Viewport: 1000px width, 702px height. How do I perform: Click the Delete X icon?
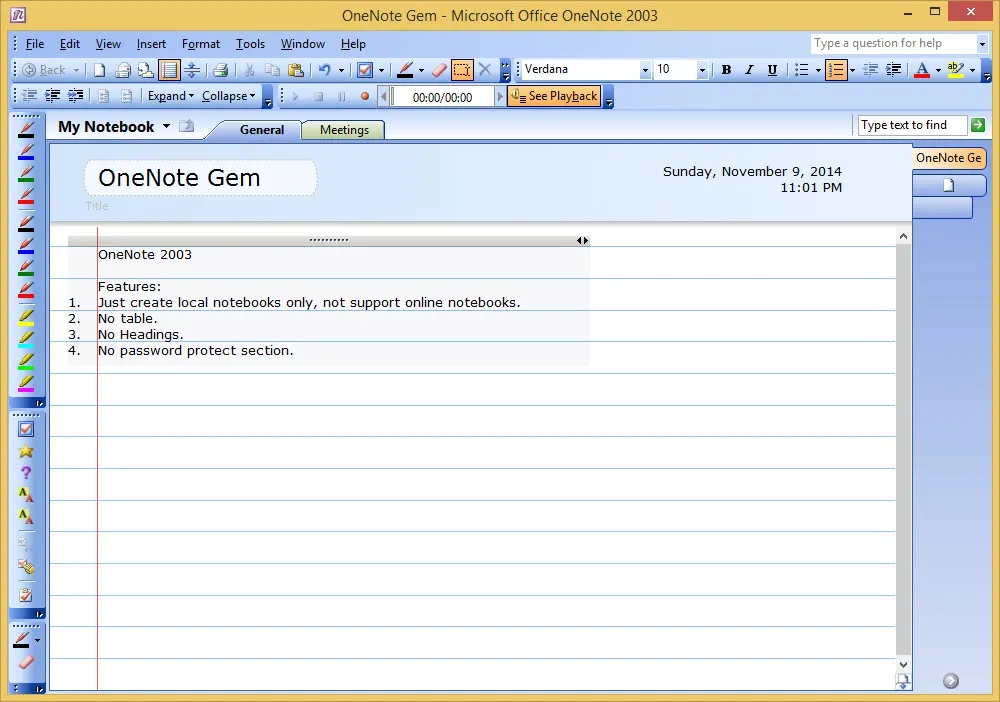(x=485, y=69)
